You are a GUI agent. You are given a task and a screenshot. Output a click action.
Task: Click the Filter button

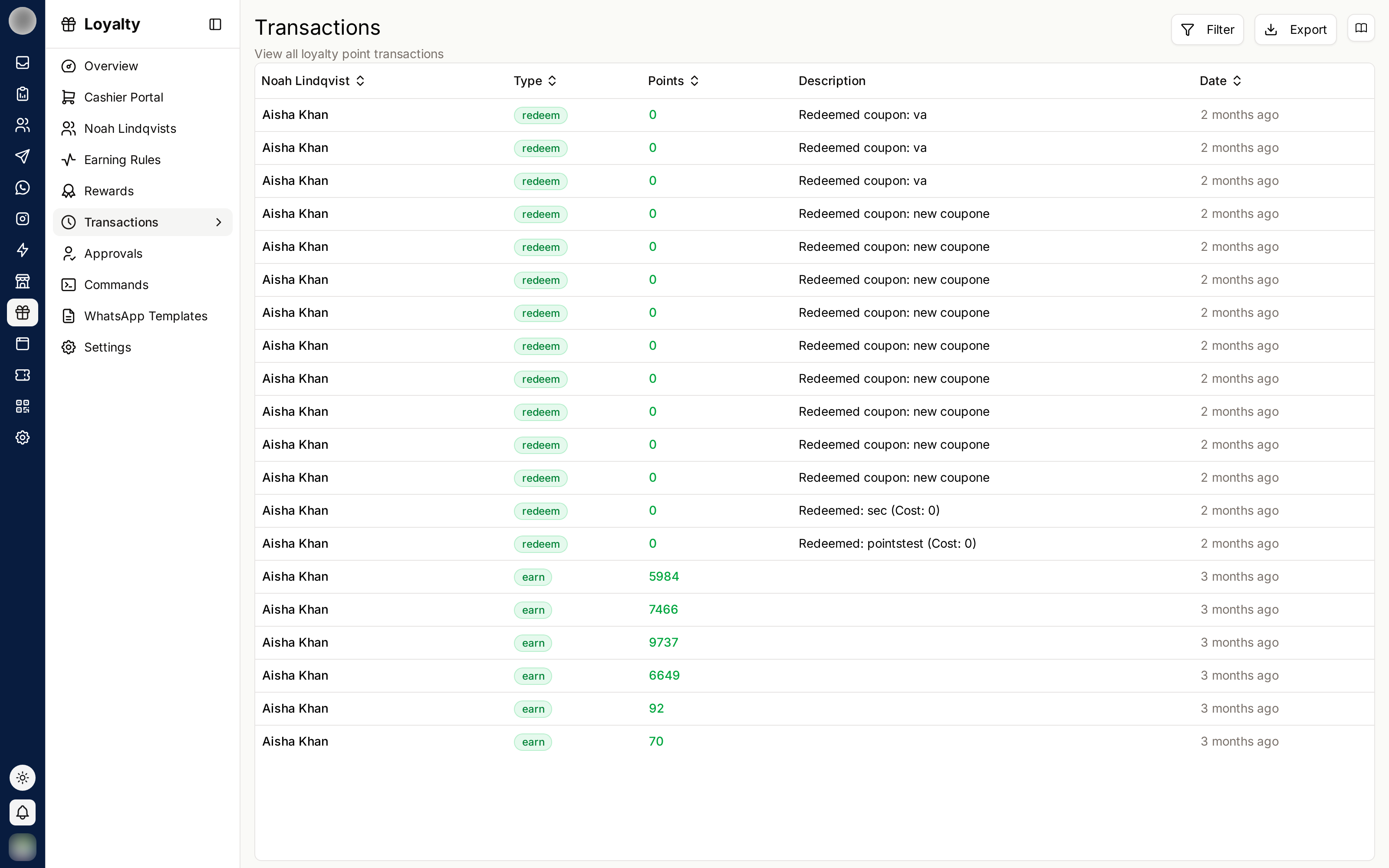point(1207,29)
